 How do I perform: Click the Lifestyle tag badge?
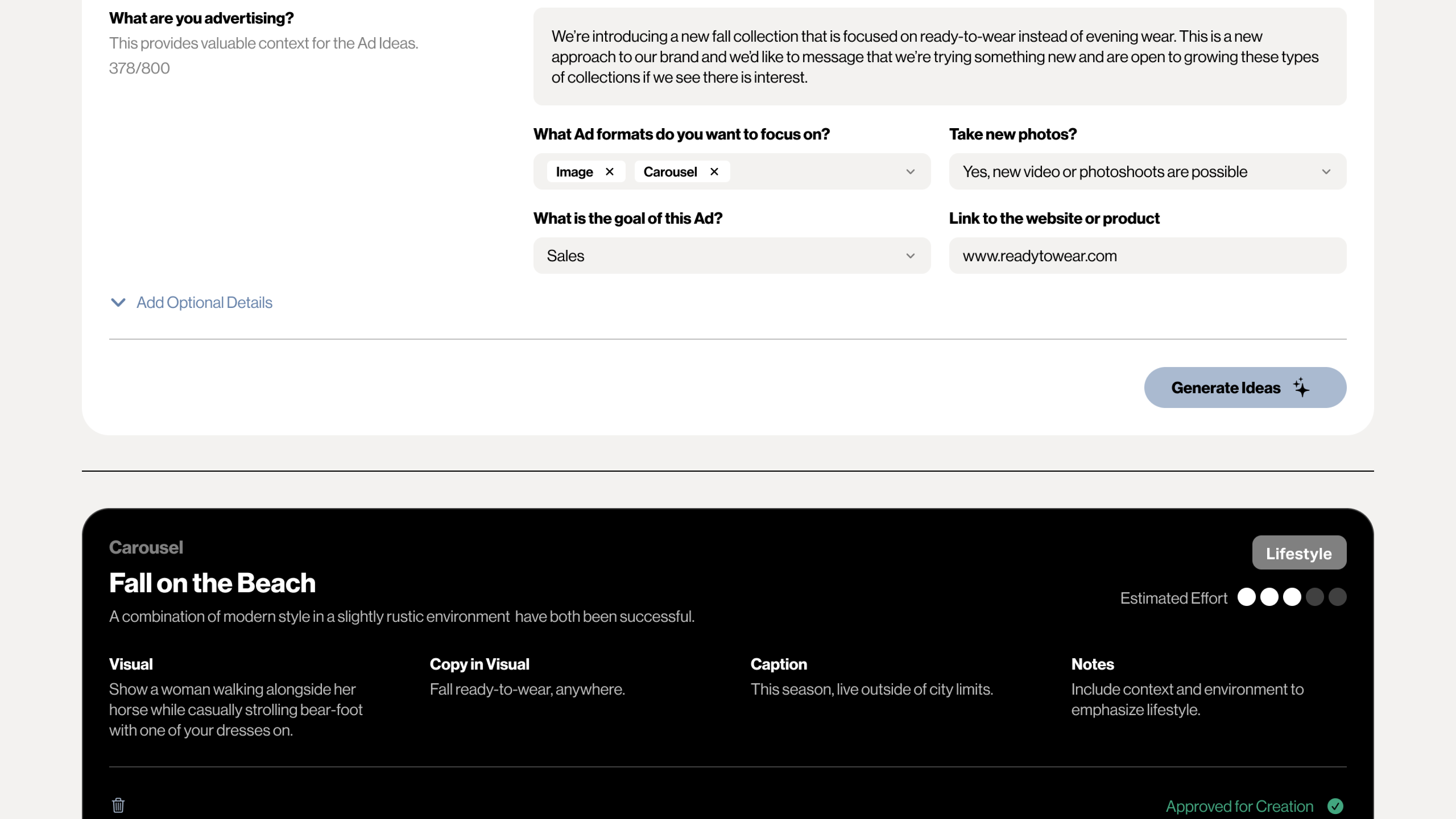1299,553
